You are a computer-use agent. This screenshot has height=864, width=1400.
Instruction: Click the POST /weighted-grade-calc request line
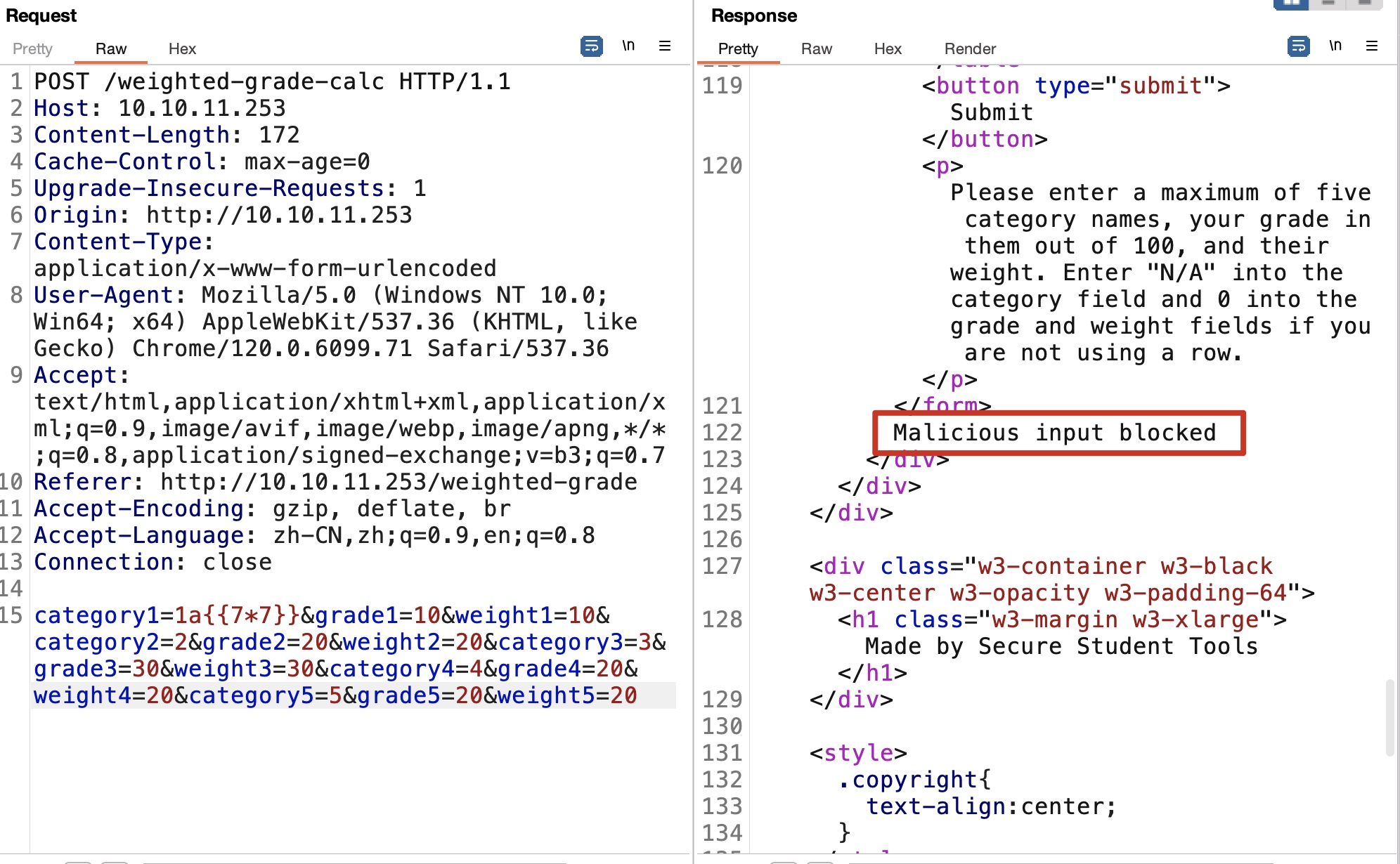pos(272,81)
